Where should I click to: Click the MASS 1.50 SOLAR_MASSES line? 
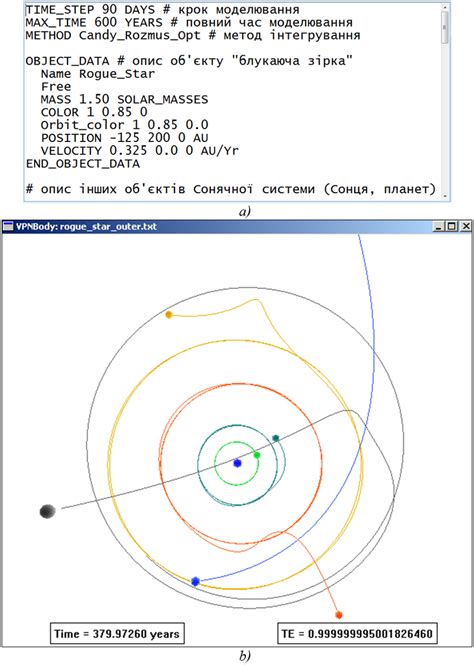click(124, 100)
